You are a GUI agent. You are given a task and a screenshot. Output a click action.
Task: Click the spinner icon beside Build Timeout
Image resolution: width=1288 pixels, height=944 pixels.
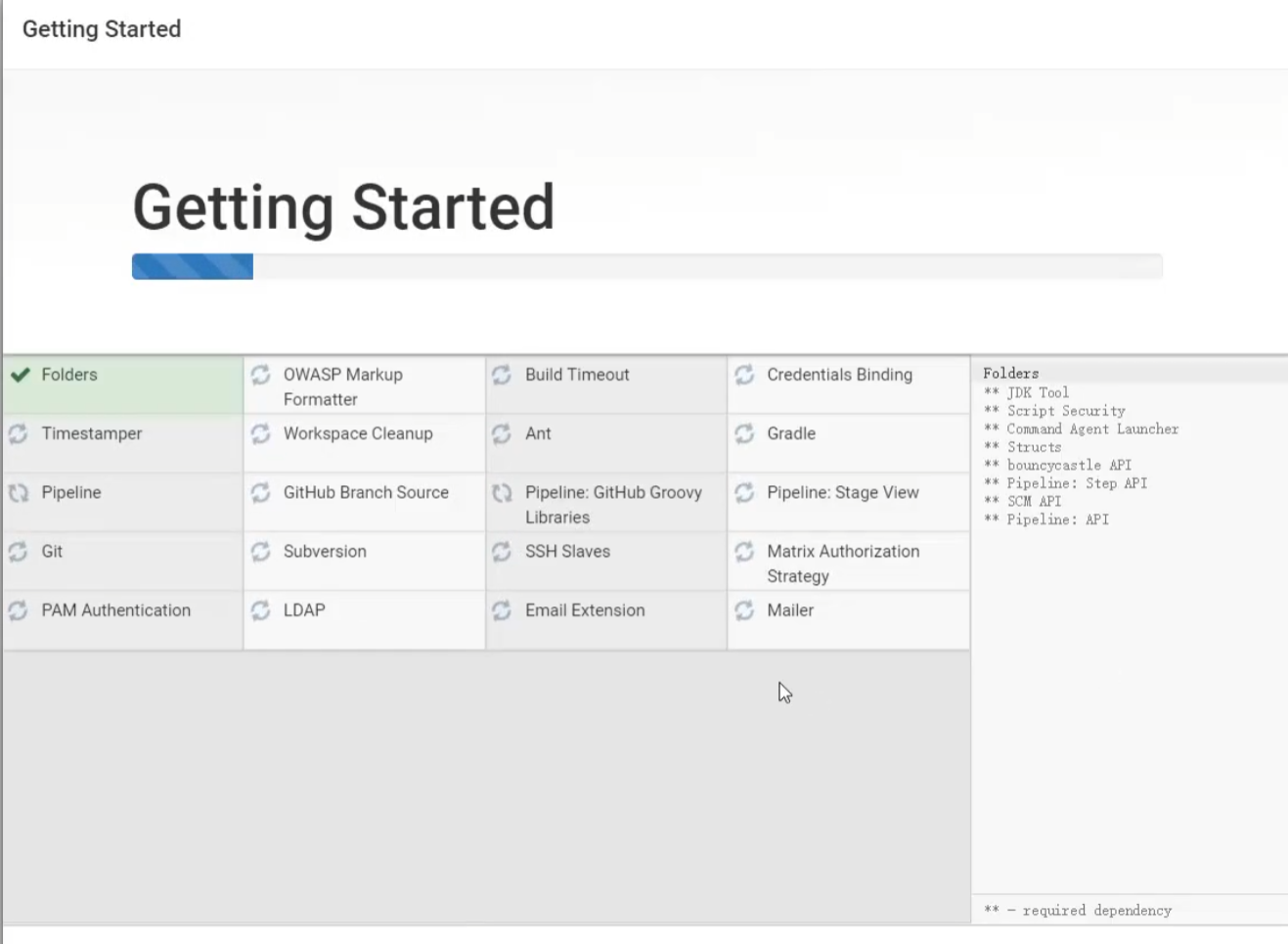point(502,375)
